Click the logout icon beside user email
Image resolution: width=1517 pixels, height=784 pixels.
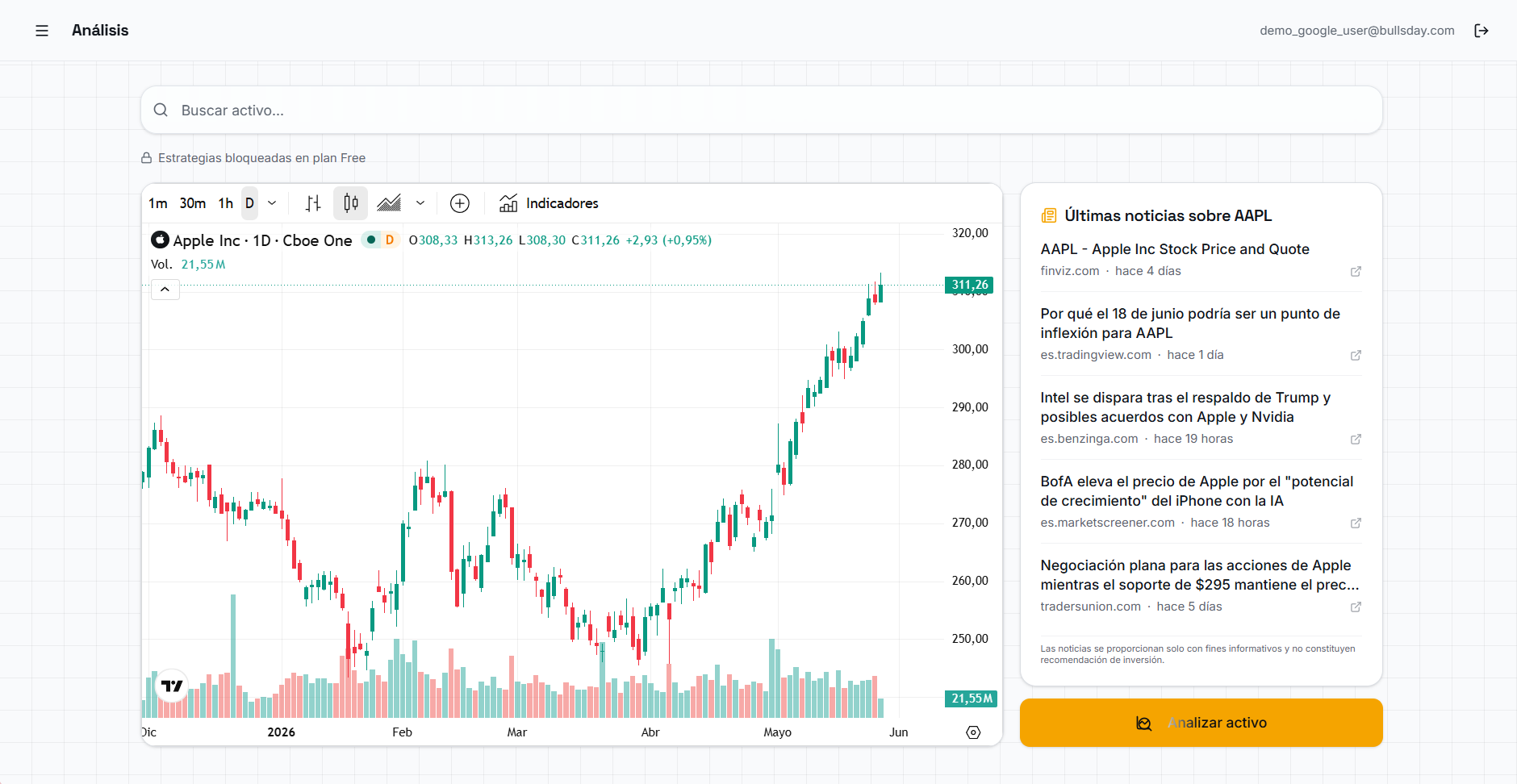[x=1481, y=31]
